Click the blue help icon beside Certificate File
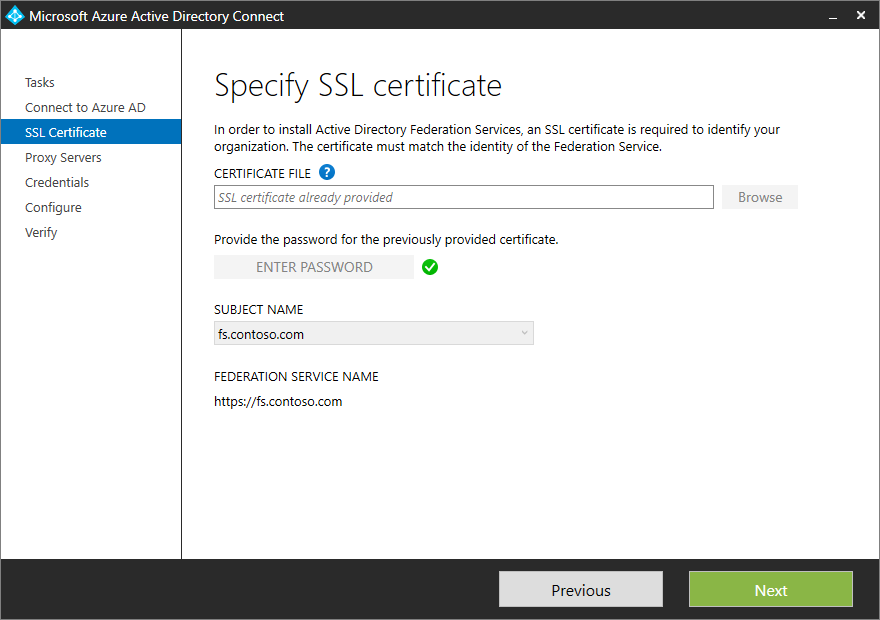The height and width of the screenshot is (620, 880). click(327, 172)
